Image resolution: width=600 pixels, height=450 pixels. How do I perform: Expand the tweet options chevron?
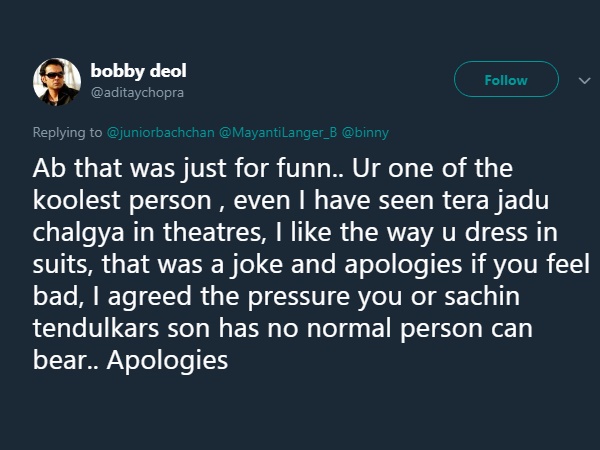click(584, 81)
